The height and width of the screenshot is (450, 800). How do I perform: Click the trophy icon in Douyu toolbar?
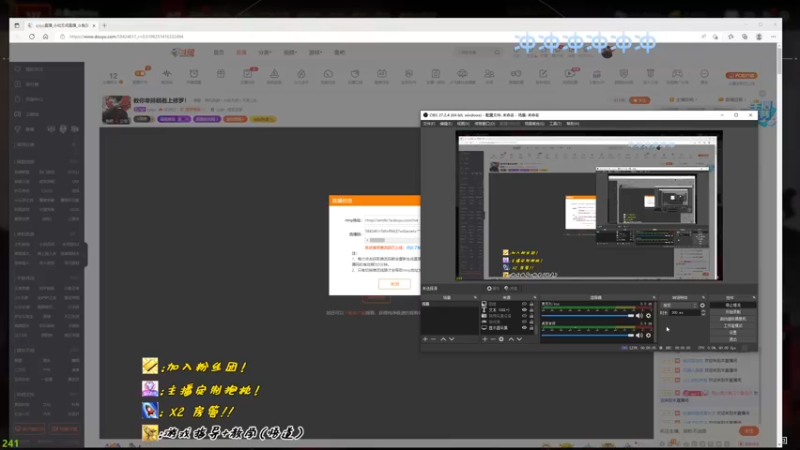point(650,74)
